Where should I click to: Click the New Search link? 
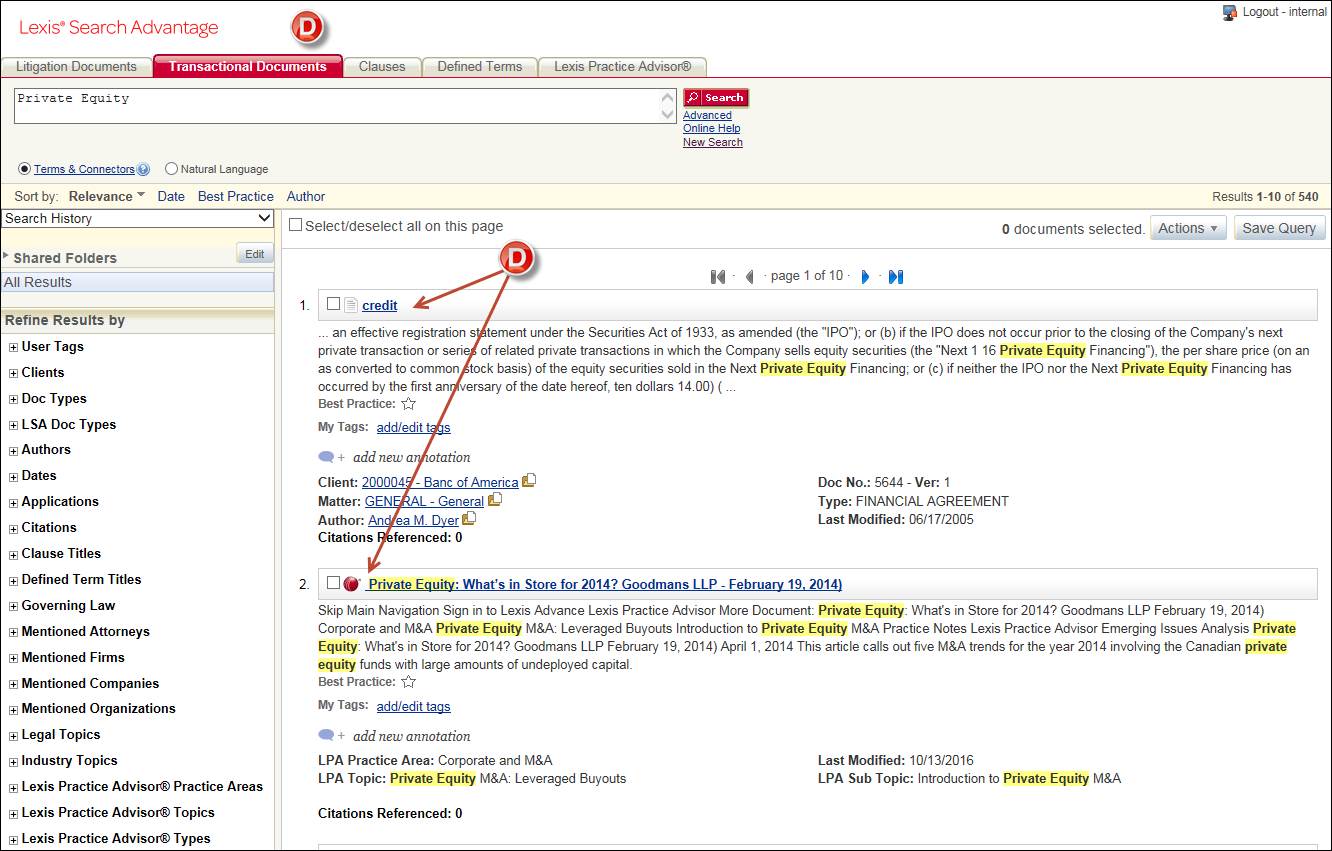pyautogui.click(x=713, y=142)
